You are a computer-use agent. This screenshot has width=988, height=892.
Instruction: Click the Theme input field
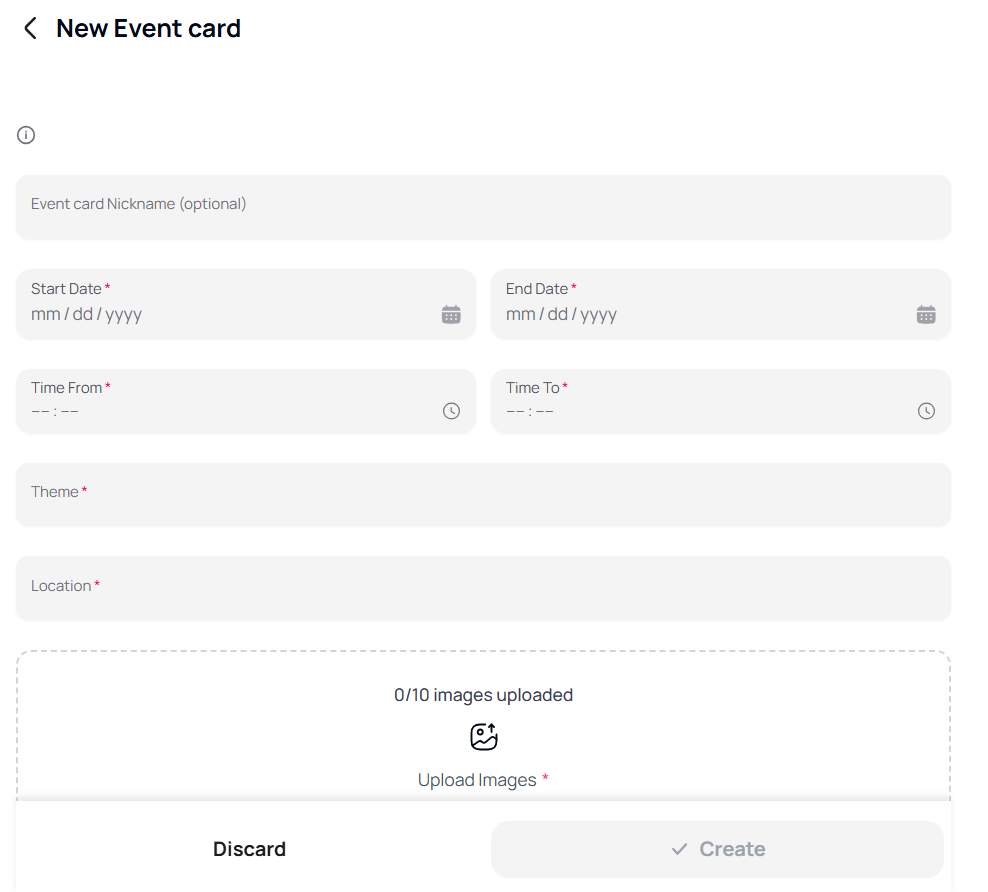click(483, 494)
